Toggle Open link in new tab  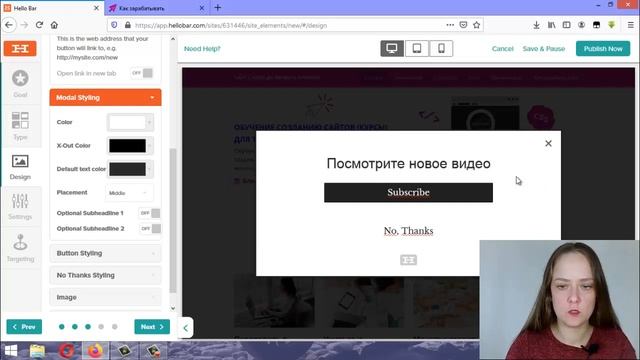[x=142, y=73]
